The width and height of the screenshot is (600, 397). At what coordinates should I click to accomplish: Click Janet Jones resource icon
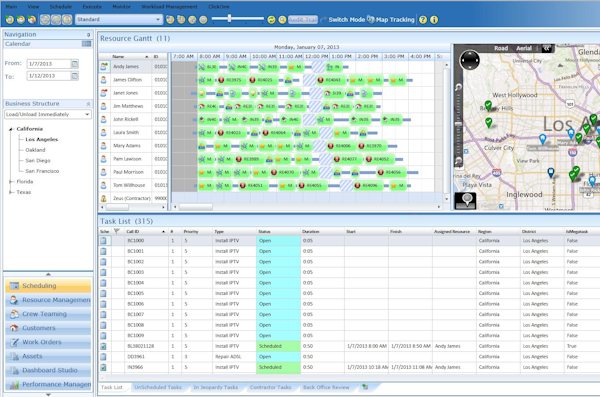(104, 93)
